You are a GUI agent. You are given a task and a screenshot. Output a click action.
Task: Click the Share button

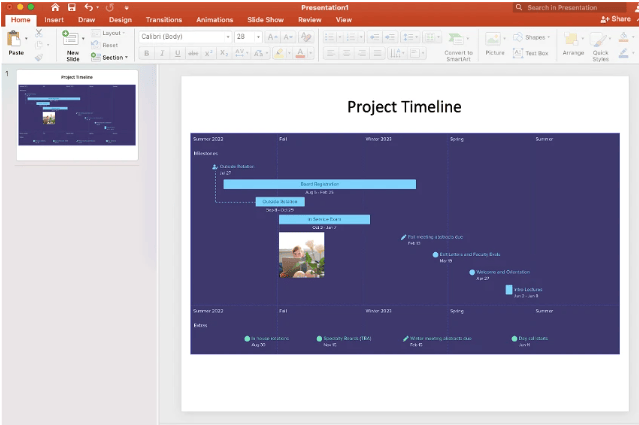615,19
